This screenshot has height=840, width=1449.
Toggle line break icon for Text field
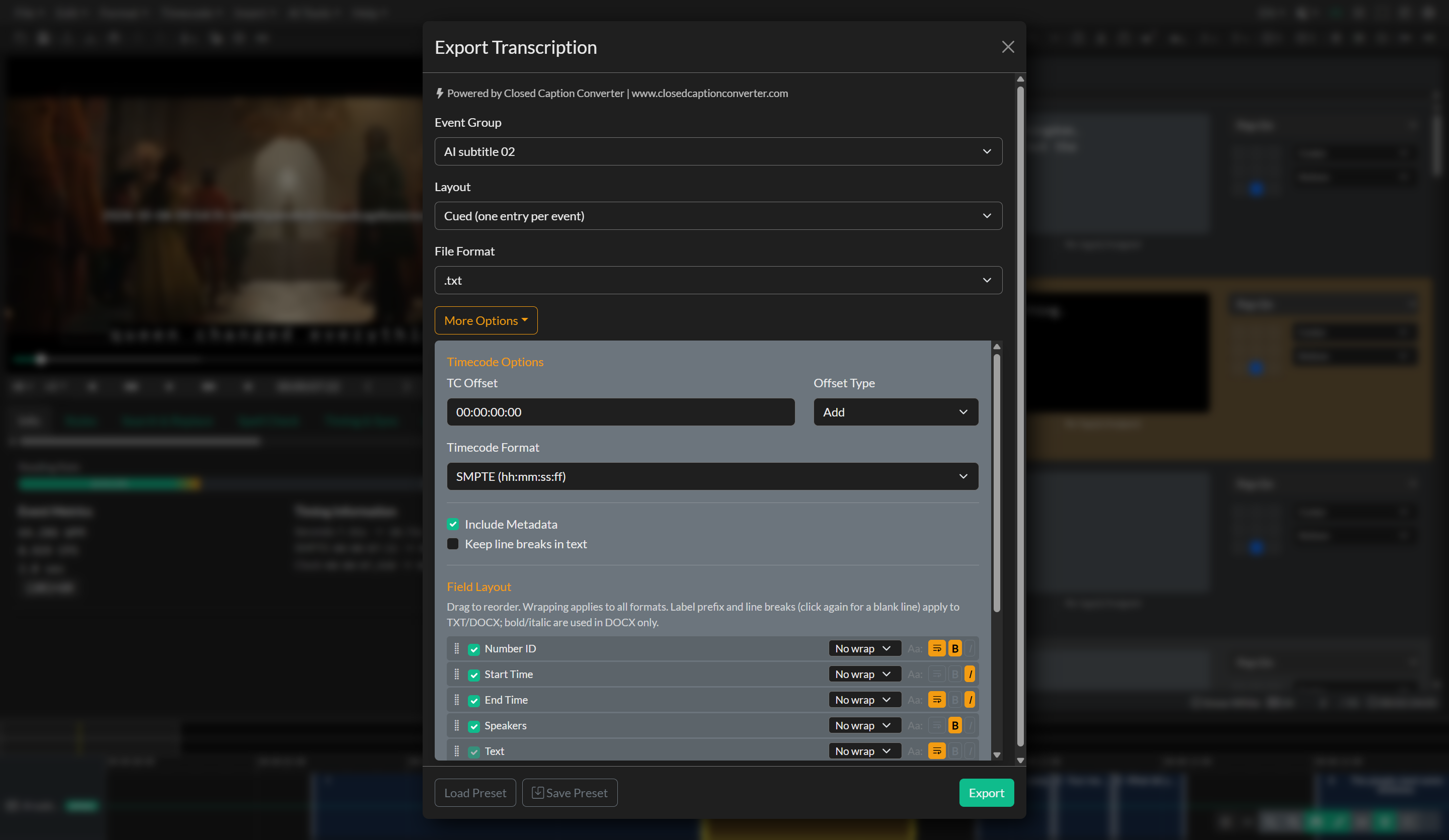[937, 751]
